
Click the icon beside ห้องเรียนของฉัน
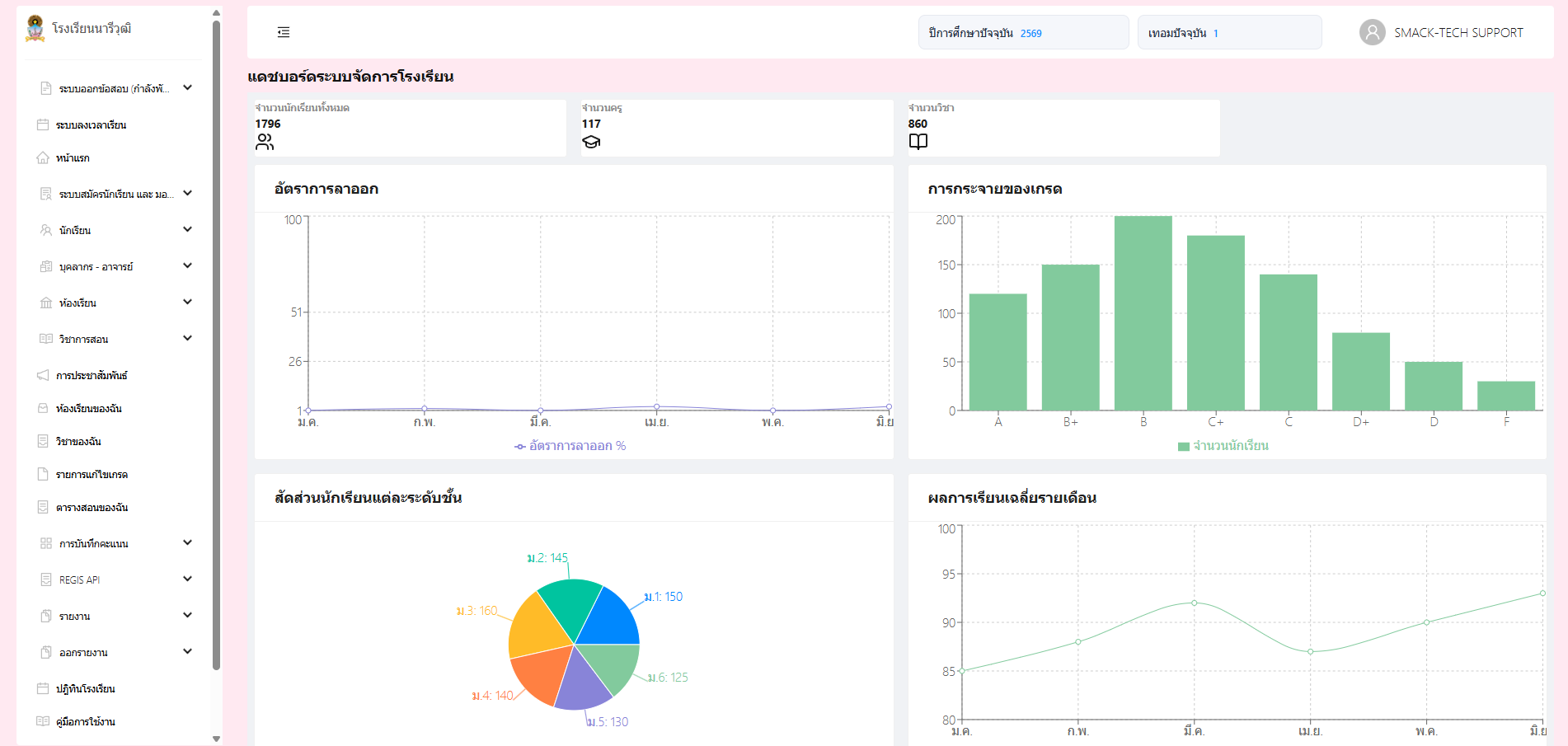(43, 408)
